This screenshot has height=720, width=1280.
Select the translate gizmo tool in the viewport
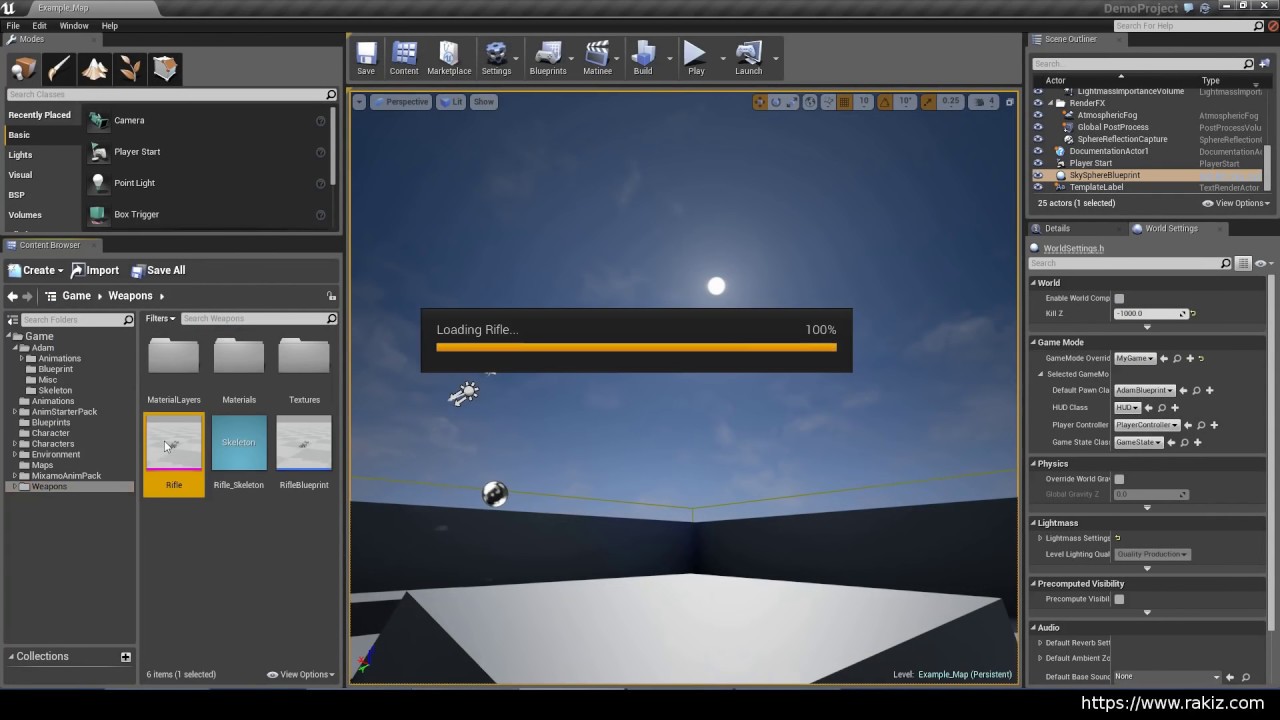760,102
